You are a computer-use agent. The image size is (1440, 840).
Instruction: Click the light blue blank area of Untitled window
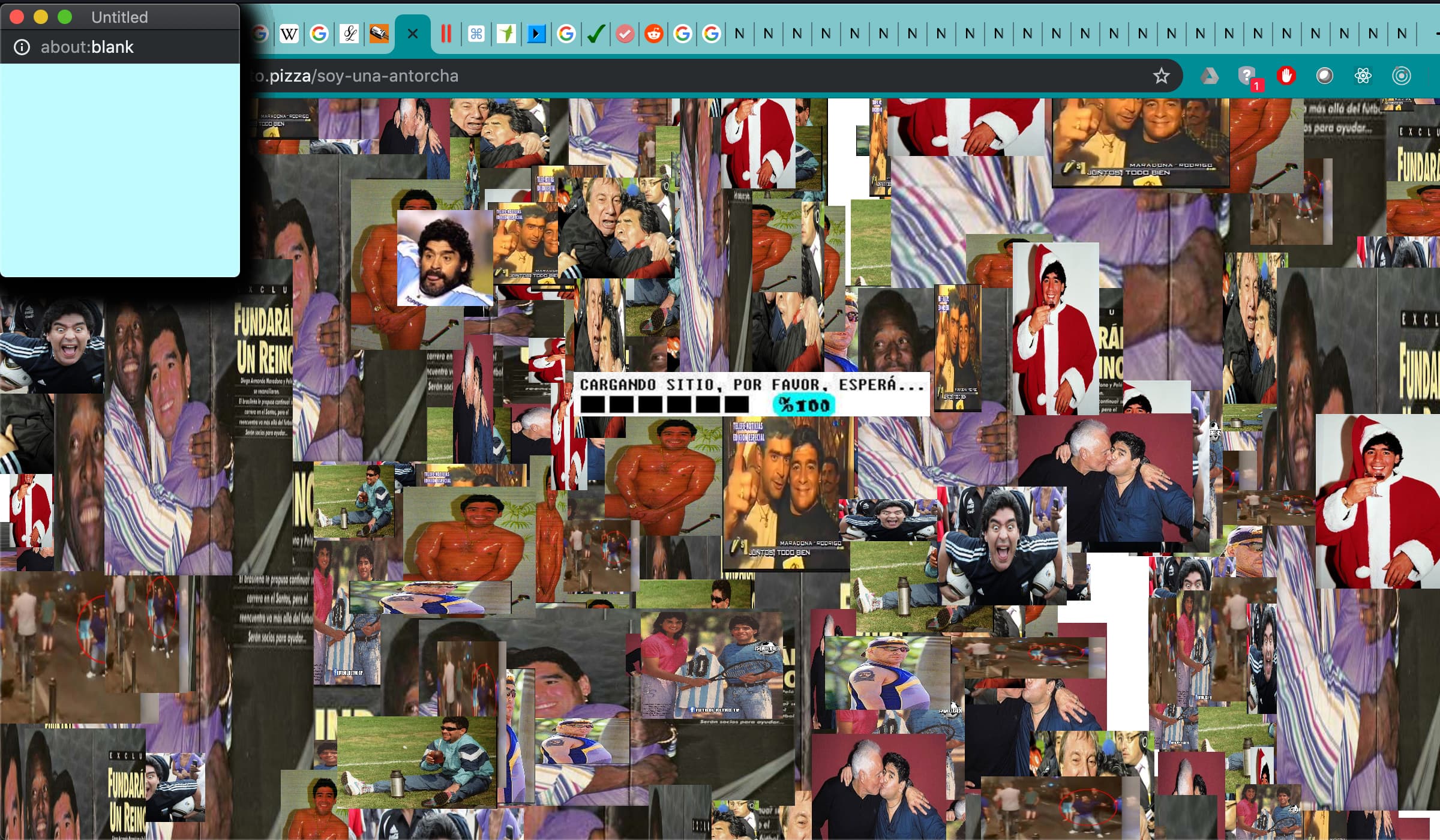pyautogui.click(x=120, y=170)
